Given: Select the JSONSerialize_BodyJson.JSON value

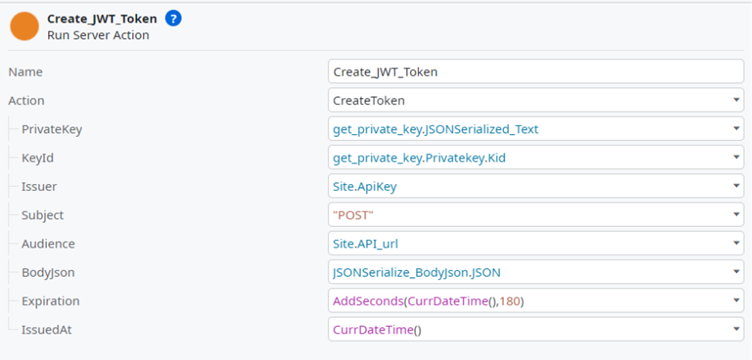Looking at the screenshot, I should point(417,273).
